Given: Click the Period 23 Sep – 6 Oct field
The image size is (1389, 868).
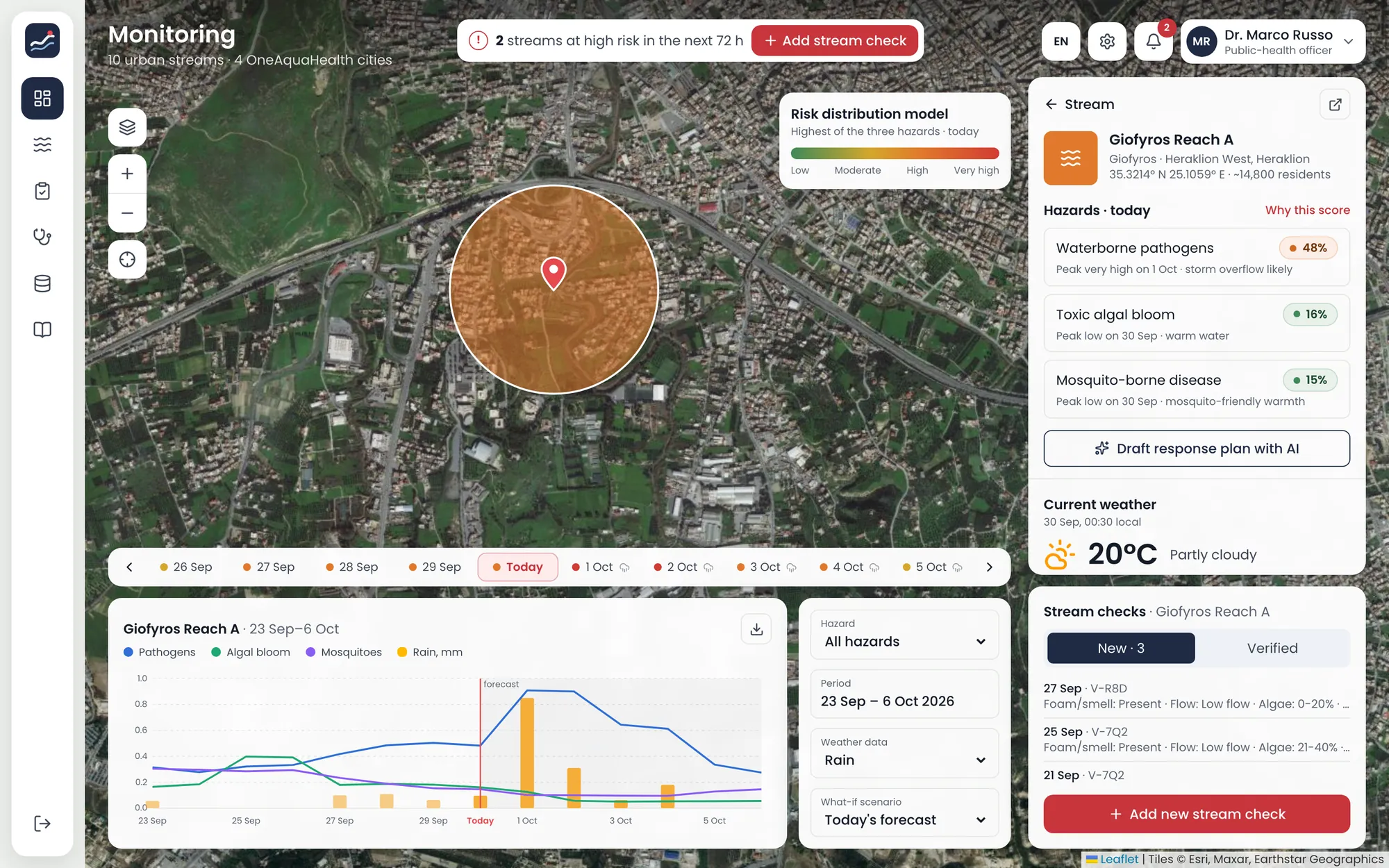Looking at the screenshot, I should 904,694.
